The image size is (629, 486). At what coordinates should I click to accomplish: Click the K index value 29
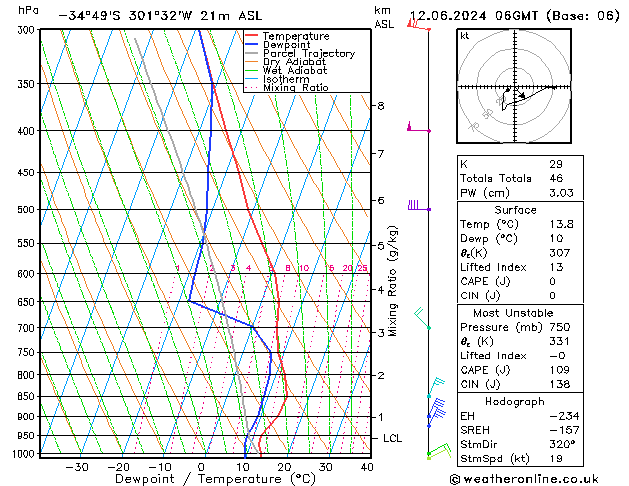point(556,164)
